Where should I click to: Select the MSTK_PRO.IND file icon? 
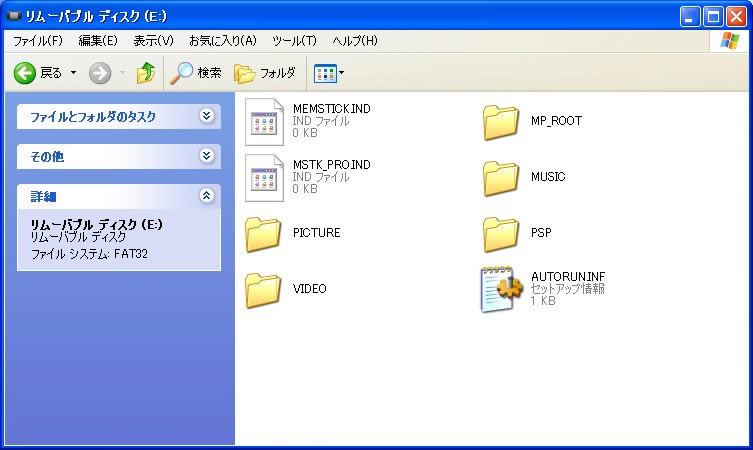tap(265, 177)
